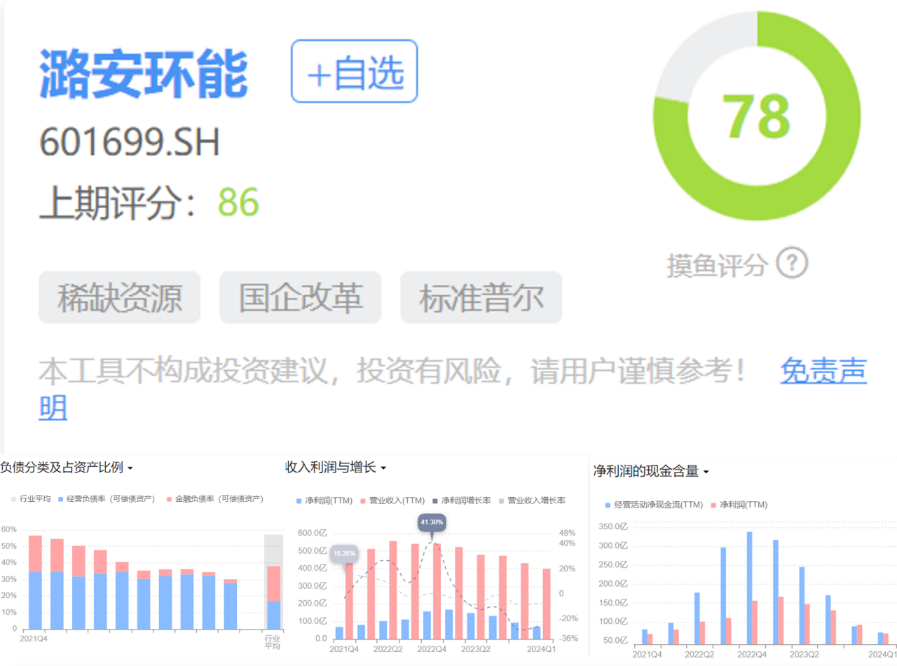This screenshot has height=666, width=897.
Task: Toggle the 经营负债率 legend series
Action: [x=106, y=499]
